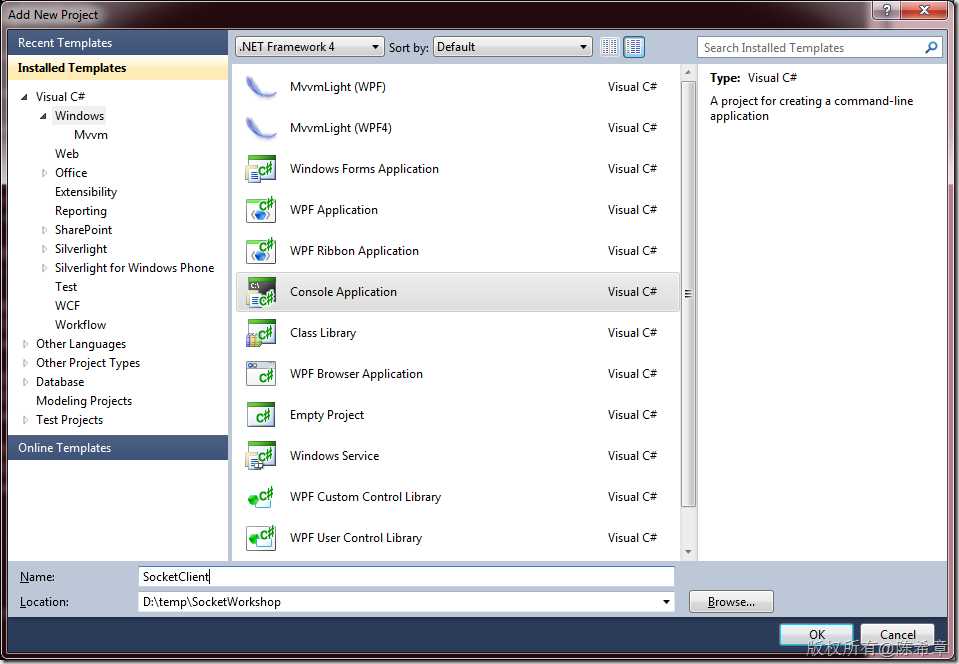The height and width of the screenshot is (664, 959).
Task: Click the WPF Custom Control Library icon
Action: (x=261, y=496)
